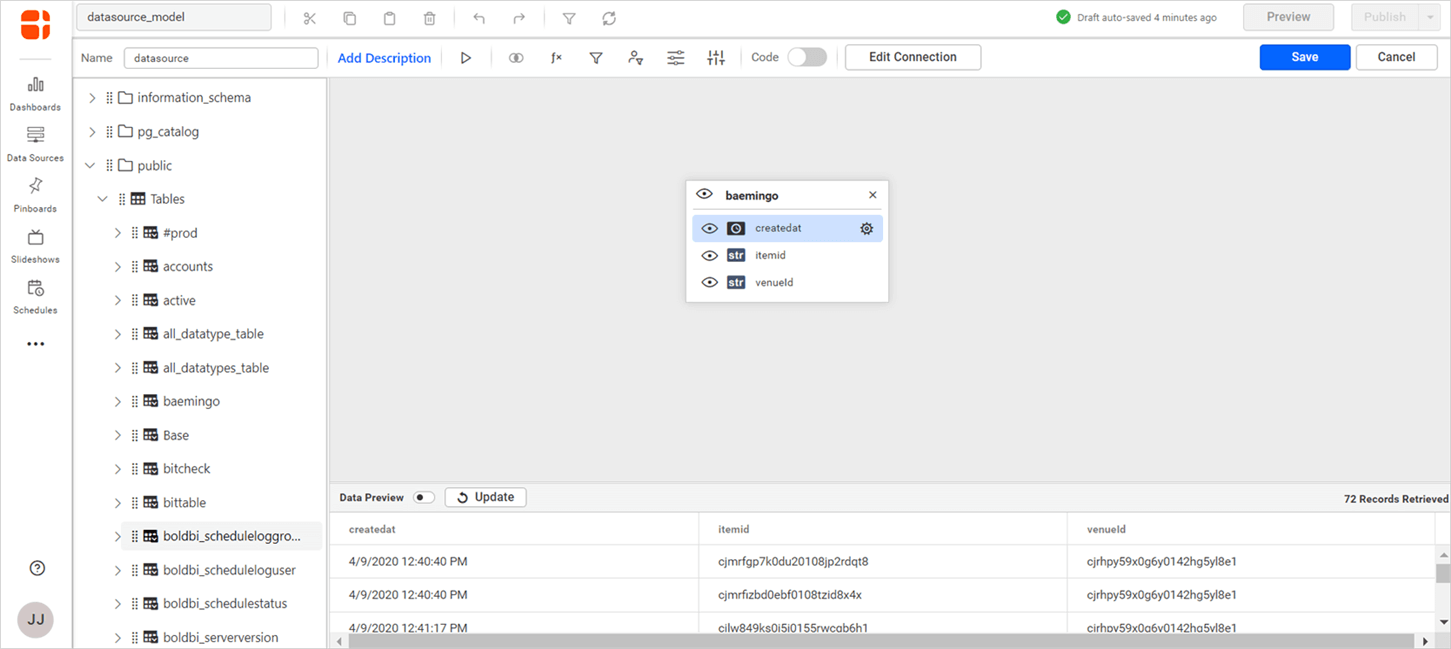This screenshot has height=649, width=1451.
Task: Click the horizontal scrollbar of data preview
Action: pyautogui.click(x=882, y=641)
